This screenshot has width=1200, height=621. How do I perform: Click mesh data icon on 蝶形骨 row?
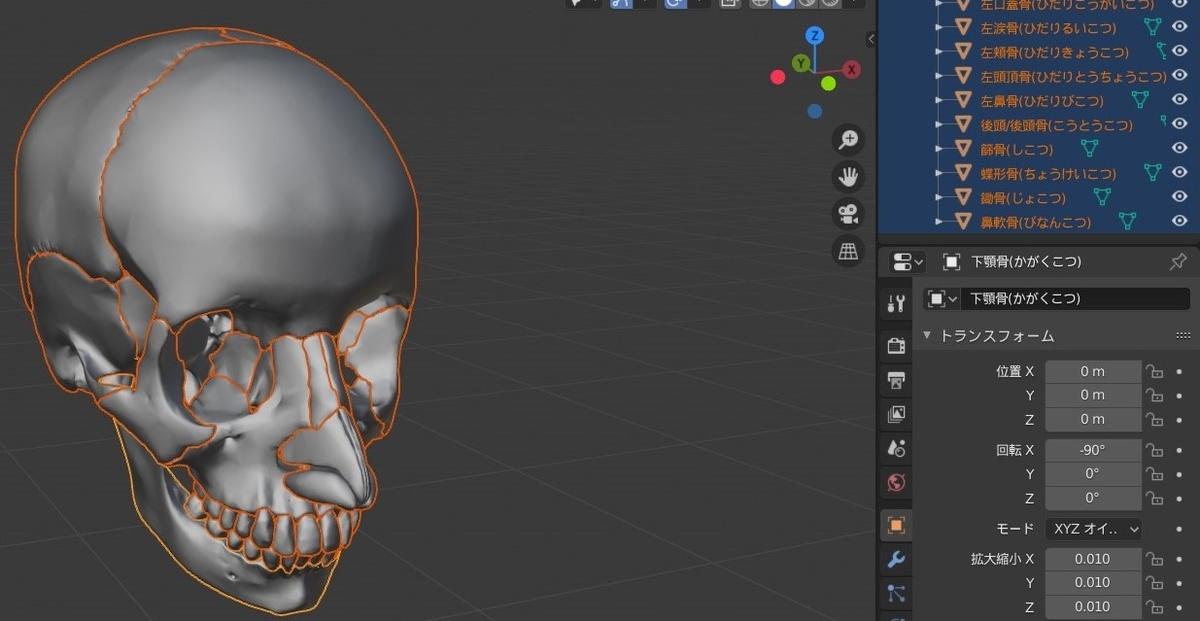1152,173
